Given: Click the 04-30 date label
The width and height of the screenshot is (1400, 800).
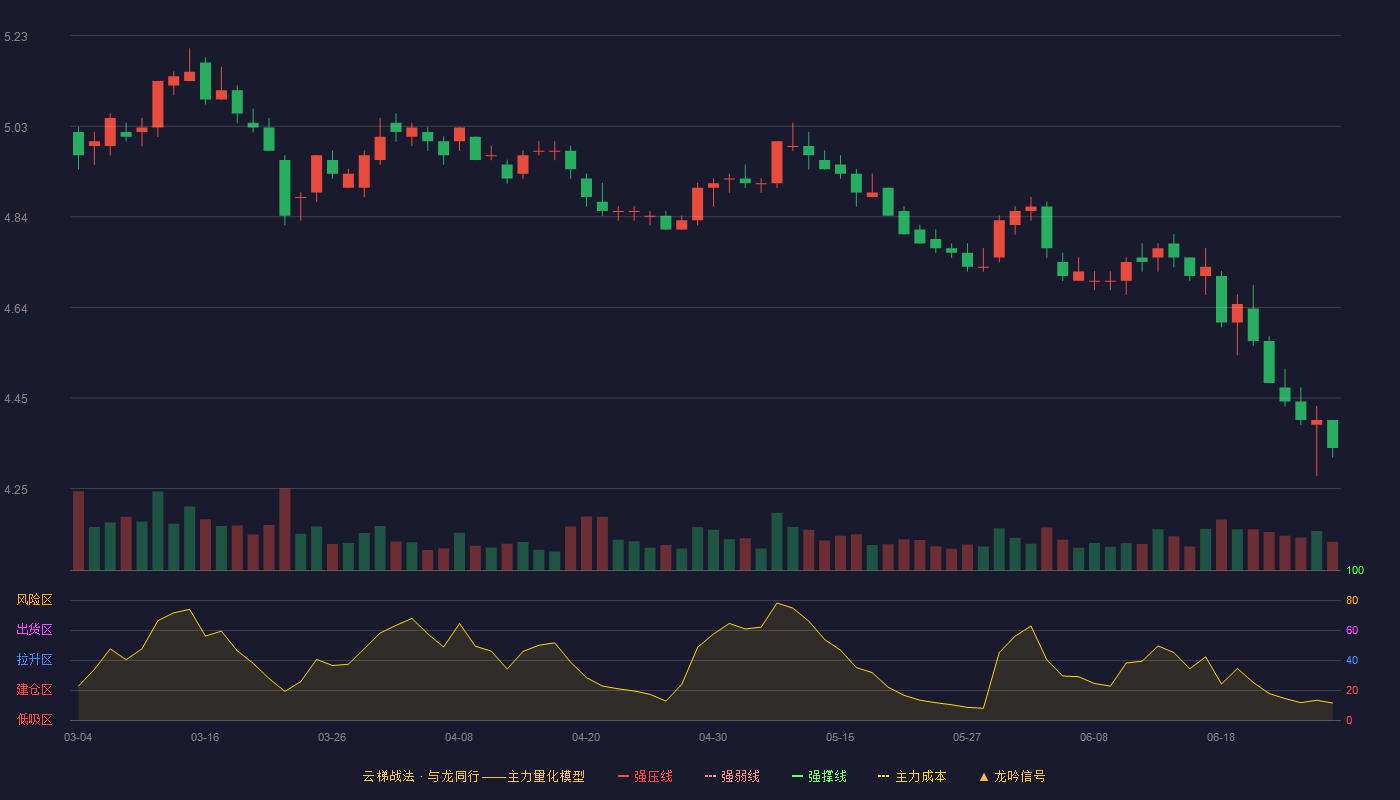Looking at the screenshot, I should tap(713, 737).
